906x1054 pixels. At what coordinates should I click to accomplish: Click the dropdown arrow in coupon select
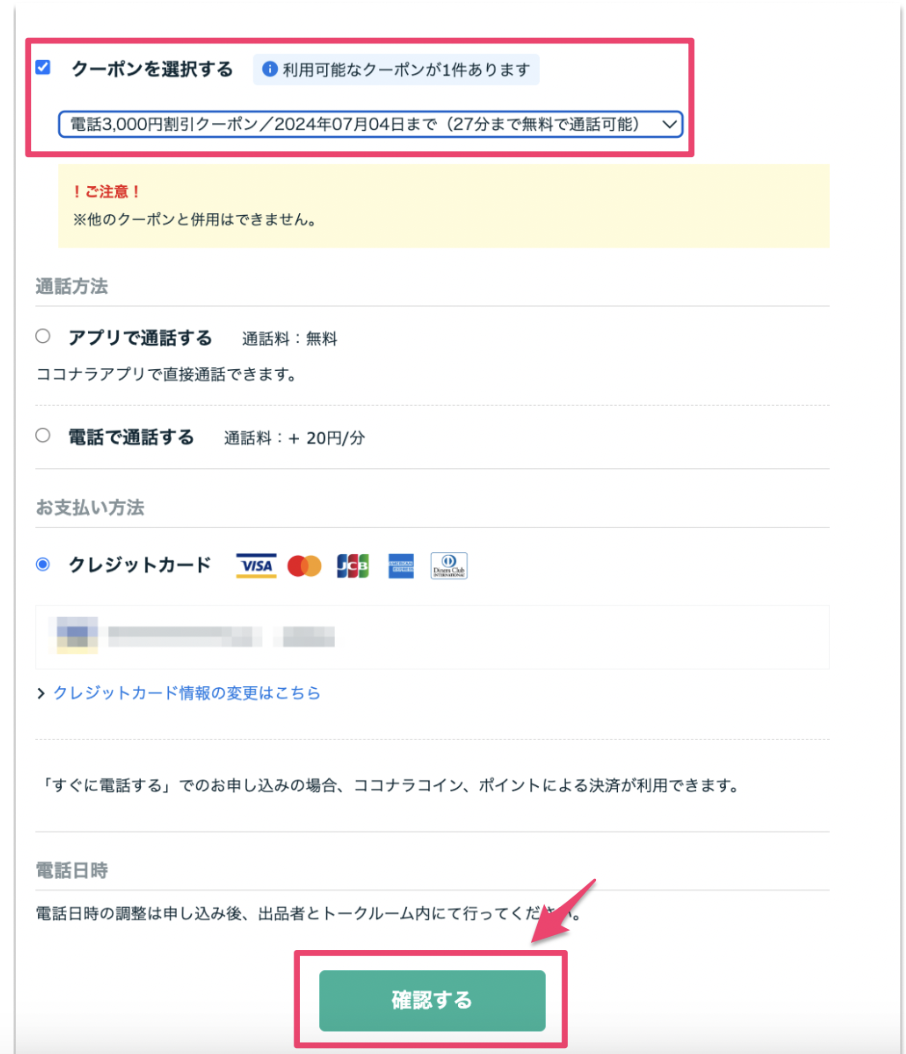coord(669,124)
